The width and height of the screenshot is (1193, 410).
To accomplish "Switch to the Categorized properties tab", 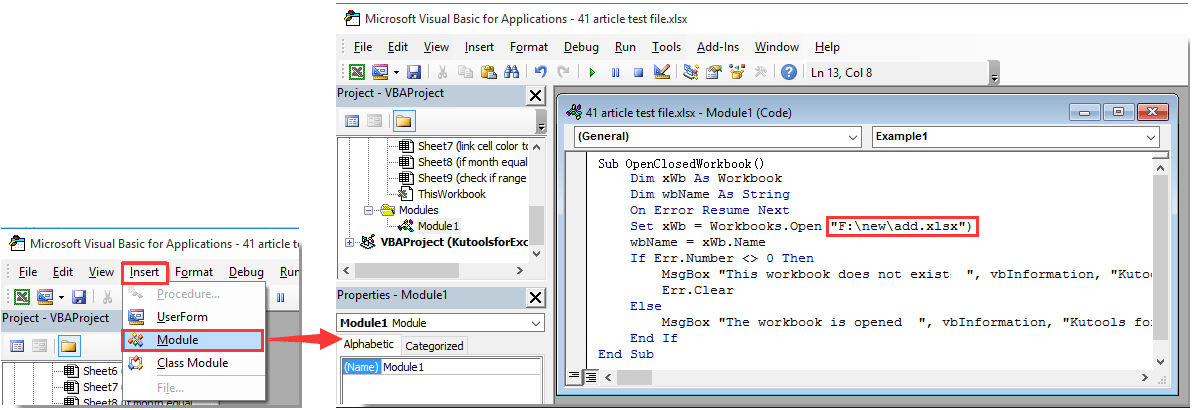I will click(434, 346).
